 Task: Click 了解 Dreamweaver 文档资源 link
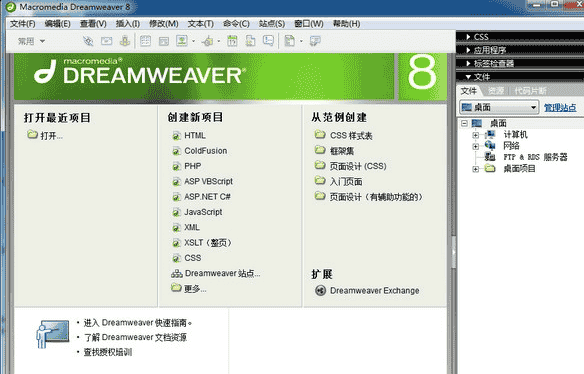(x=135, y=337)
